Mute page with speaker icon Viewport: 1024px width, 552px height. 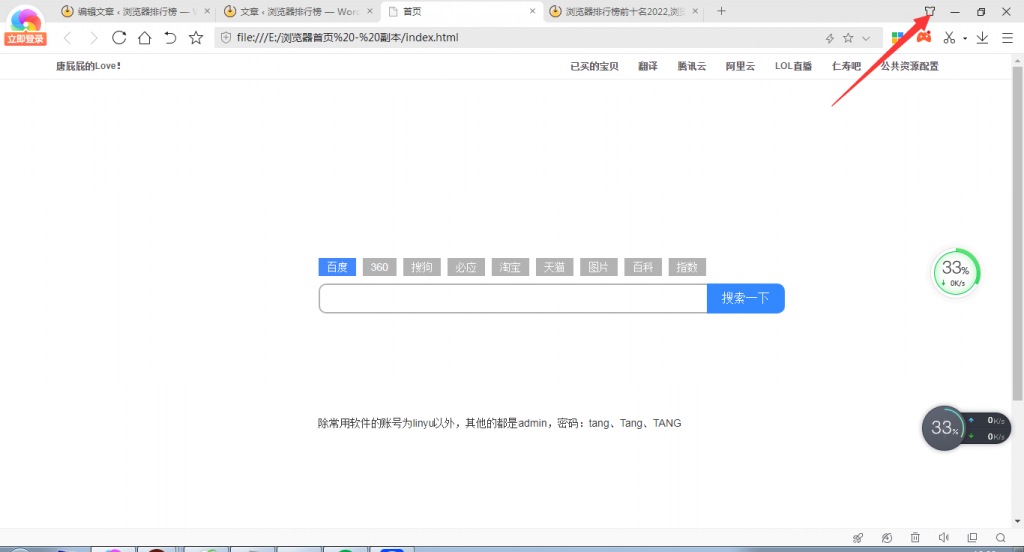coord(944,538)
